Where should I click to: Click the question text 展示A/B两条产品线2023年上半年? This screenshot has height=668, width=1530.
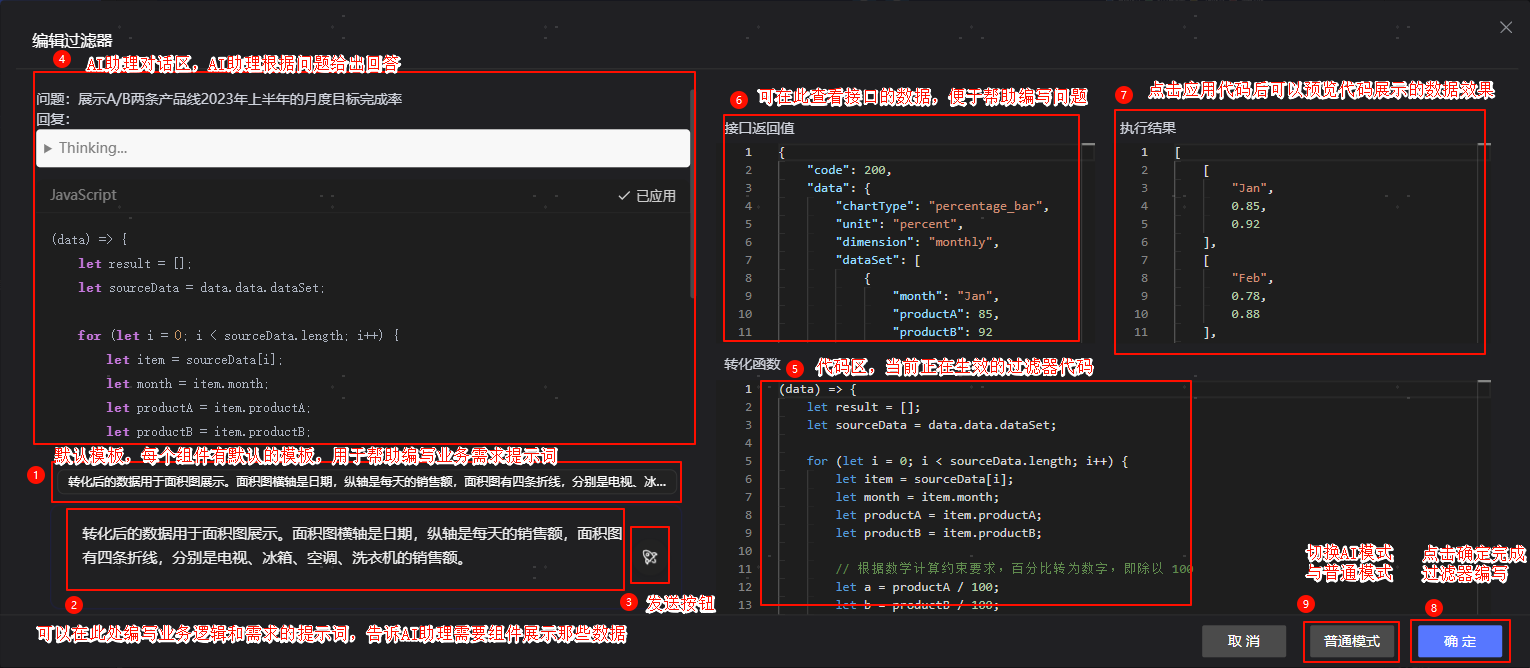(240, 99)
